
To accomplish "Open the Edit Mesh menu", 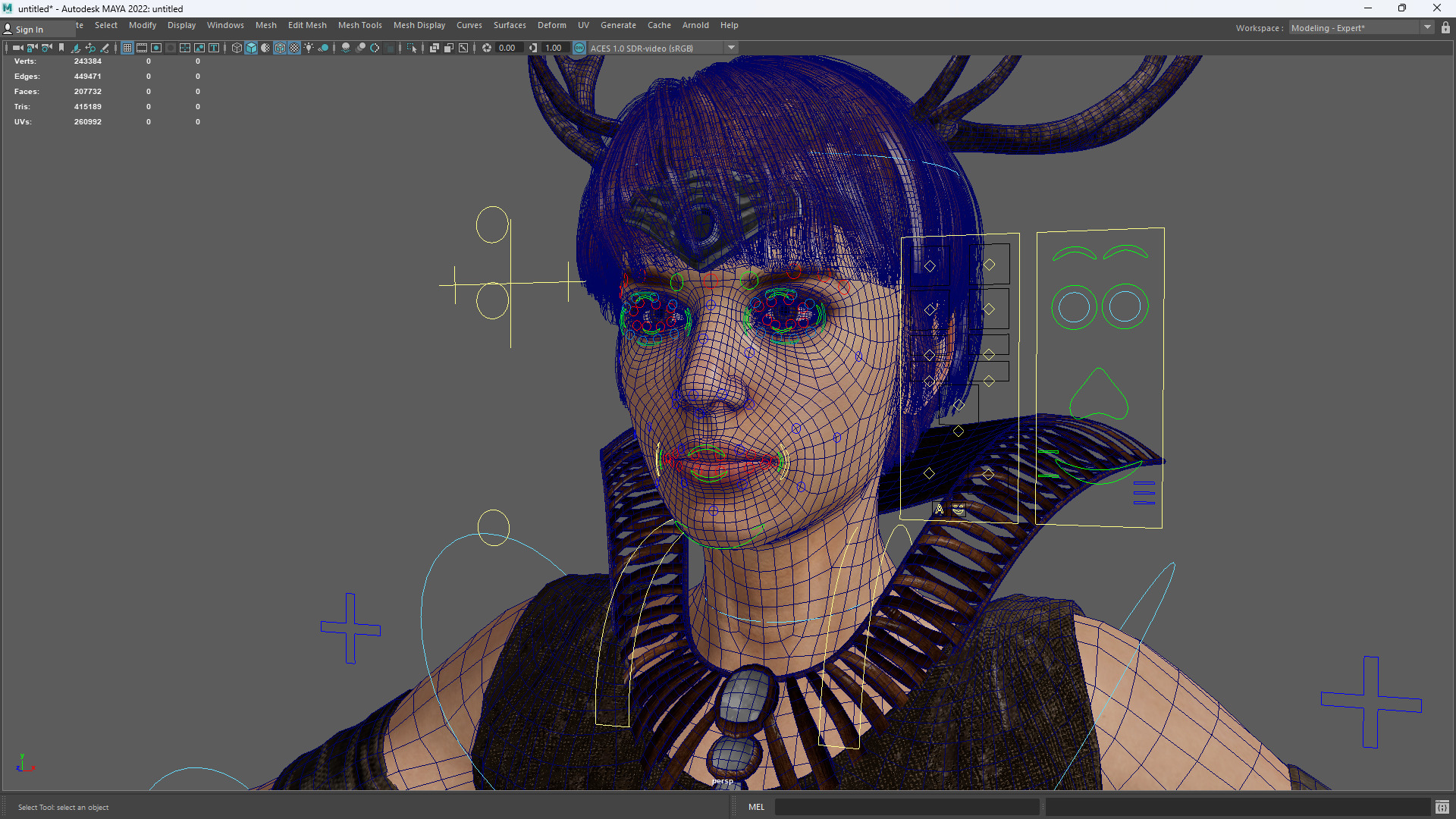I will [307, 25].
